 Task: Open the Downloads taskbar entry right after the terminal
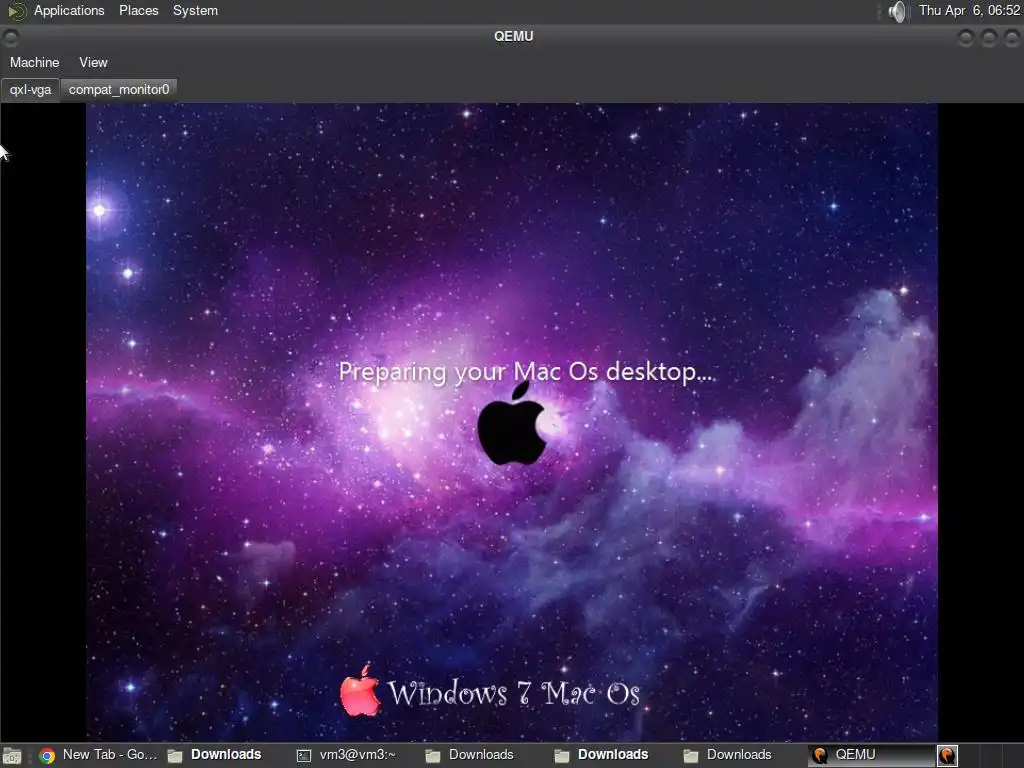pos(470,755)
